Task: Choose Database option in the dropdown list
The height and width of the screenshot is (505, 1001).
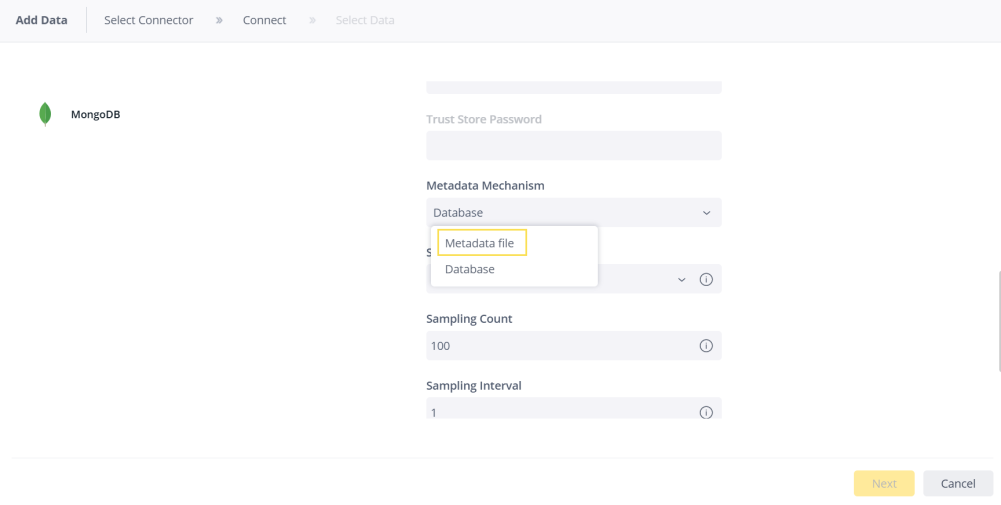Action: 470,269
